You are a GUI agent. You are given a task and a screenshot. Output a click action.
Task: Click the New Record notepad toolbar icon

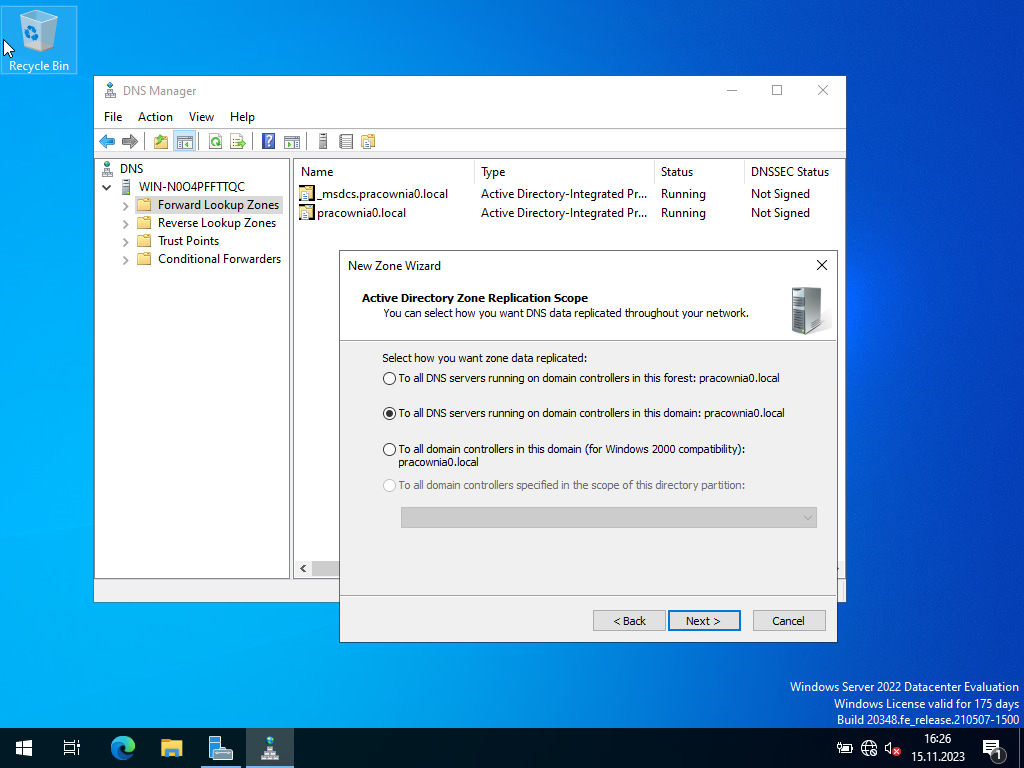(x=346, y=141)
